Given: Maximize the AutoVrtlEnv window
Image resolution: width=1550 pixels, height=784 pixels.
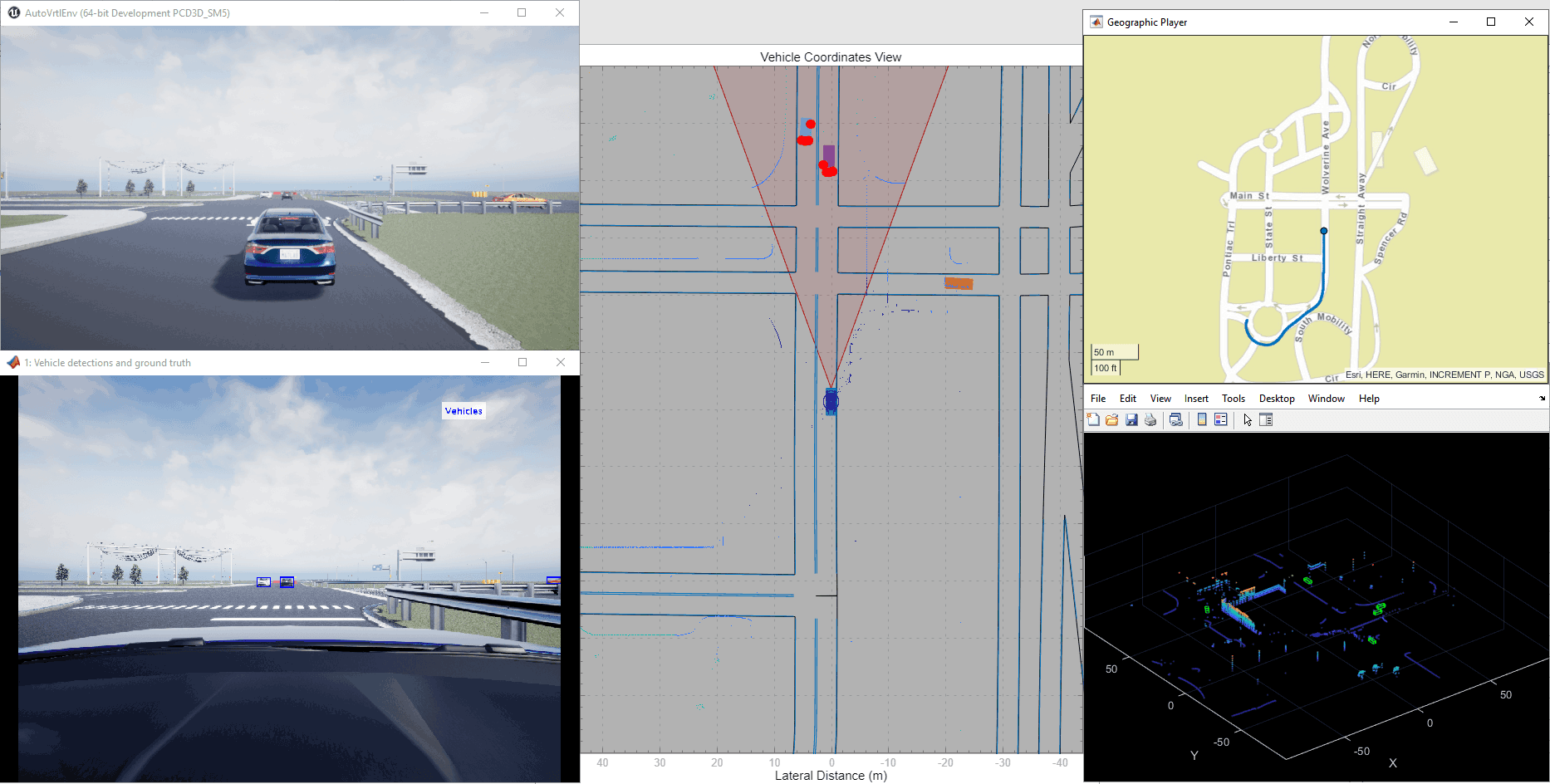Looking at the screenshot, I should click(x=522, y=13).
